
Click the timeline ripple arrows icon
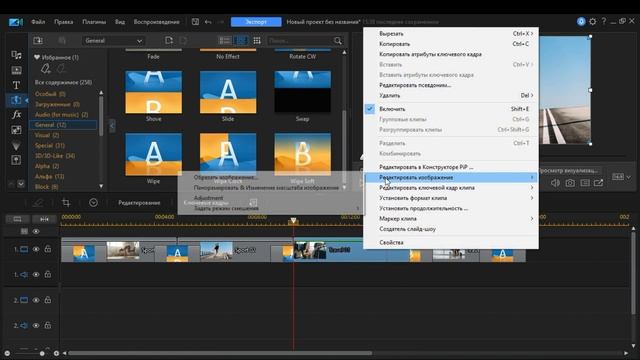(x=44, y=219)
